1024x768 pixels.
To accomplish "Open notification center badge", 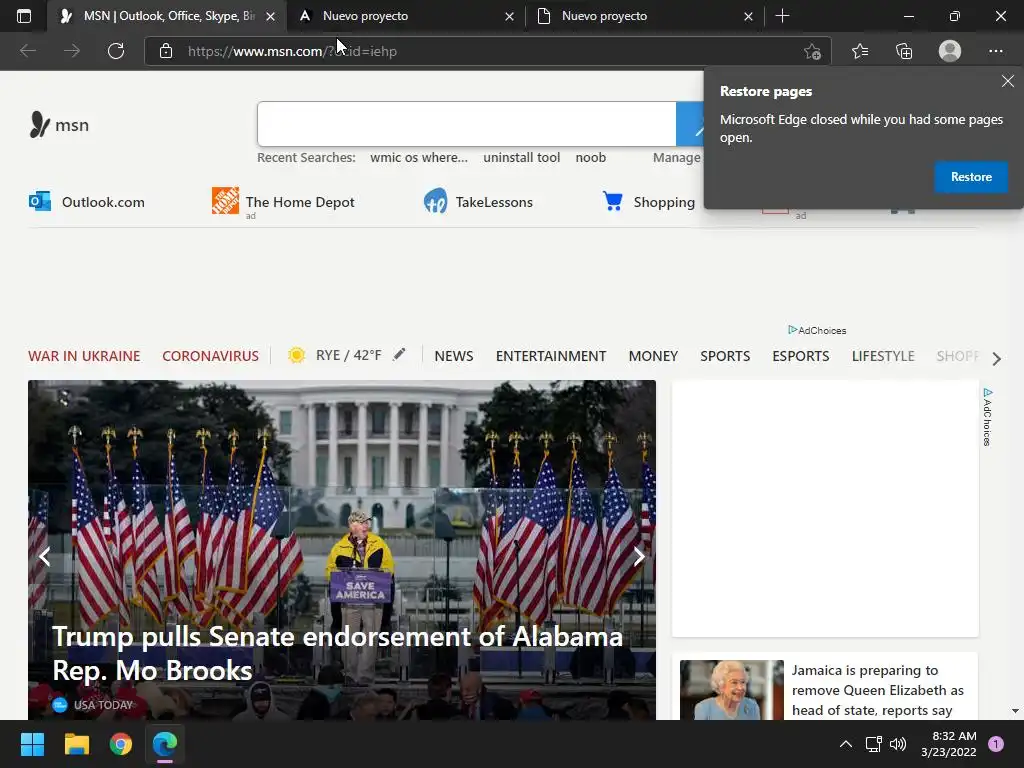I will click(995, 744).
